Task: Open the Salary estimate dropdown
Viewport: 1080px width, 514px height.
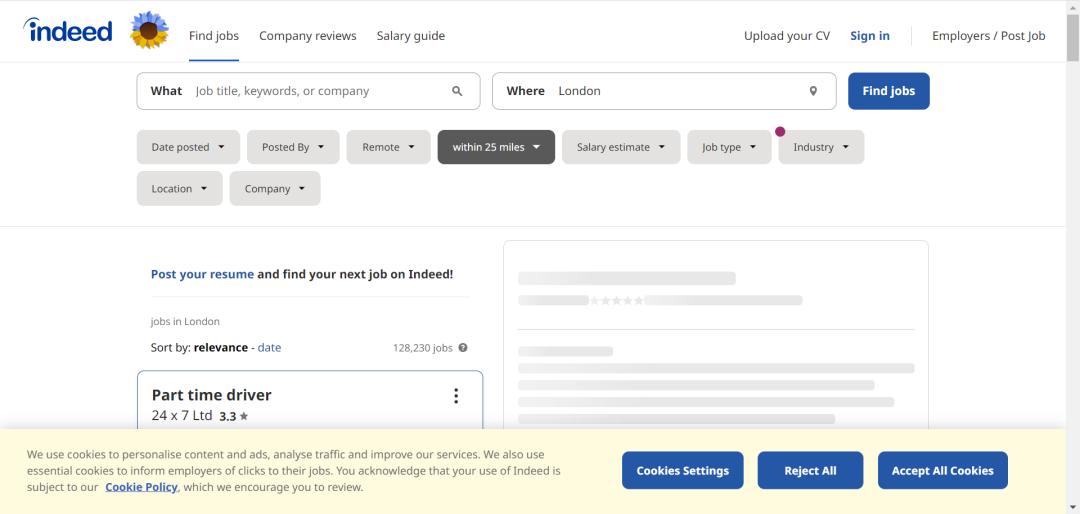Action: pos(621,147)
